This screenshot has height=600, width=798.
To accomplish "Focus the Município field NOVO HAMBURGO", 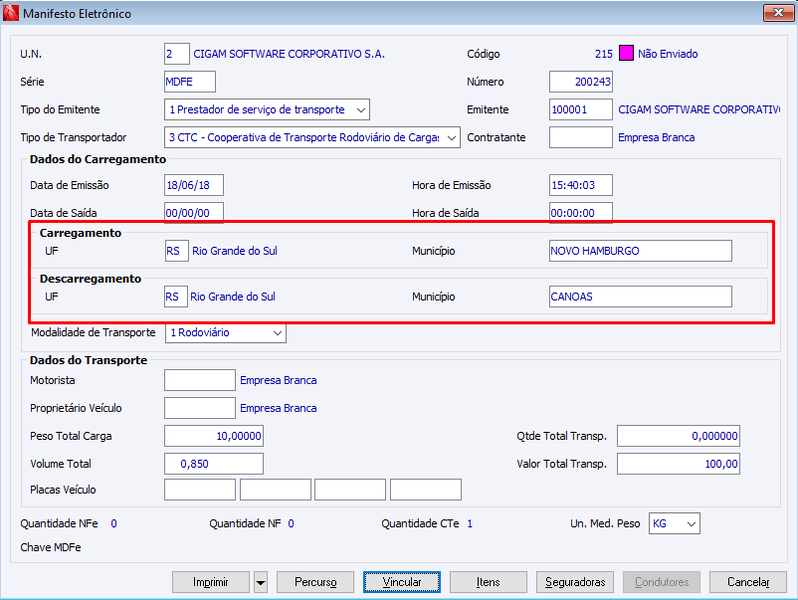I will click(x=640, y=251).
